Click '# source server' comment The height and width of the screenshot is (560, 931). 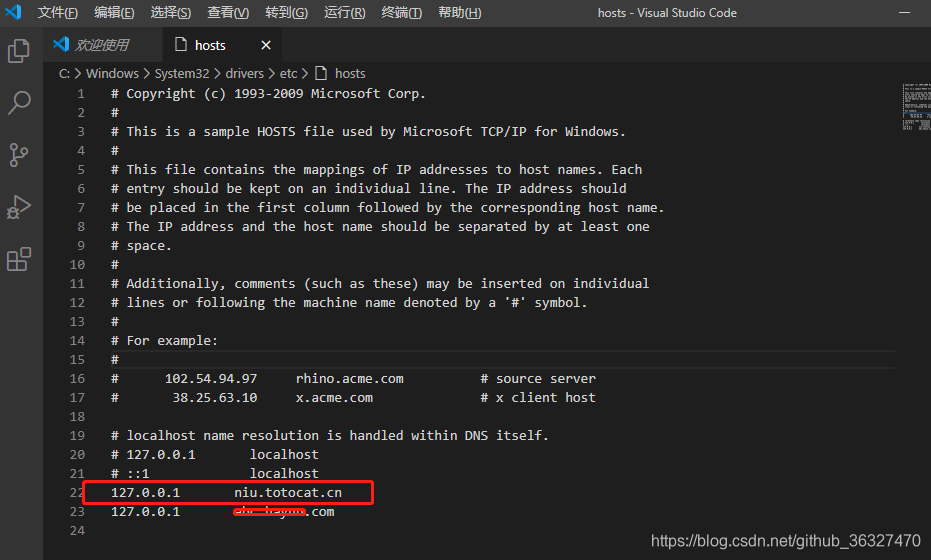coord(538,379)
